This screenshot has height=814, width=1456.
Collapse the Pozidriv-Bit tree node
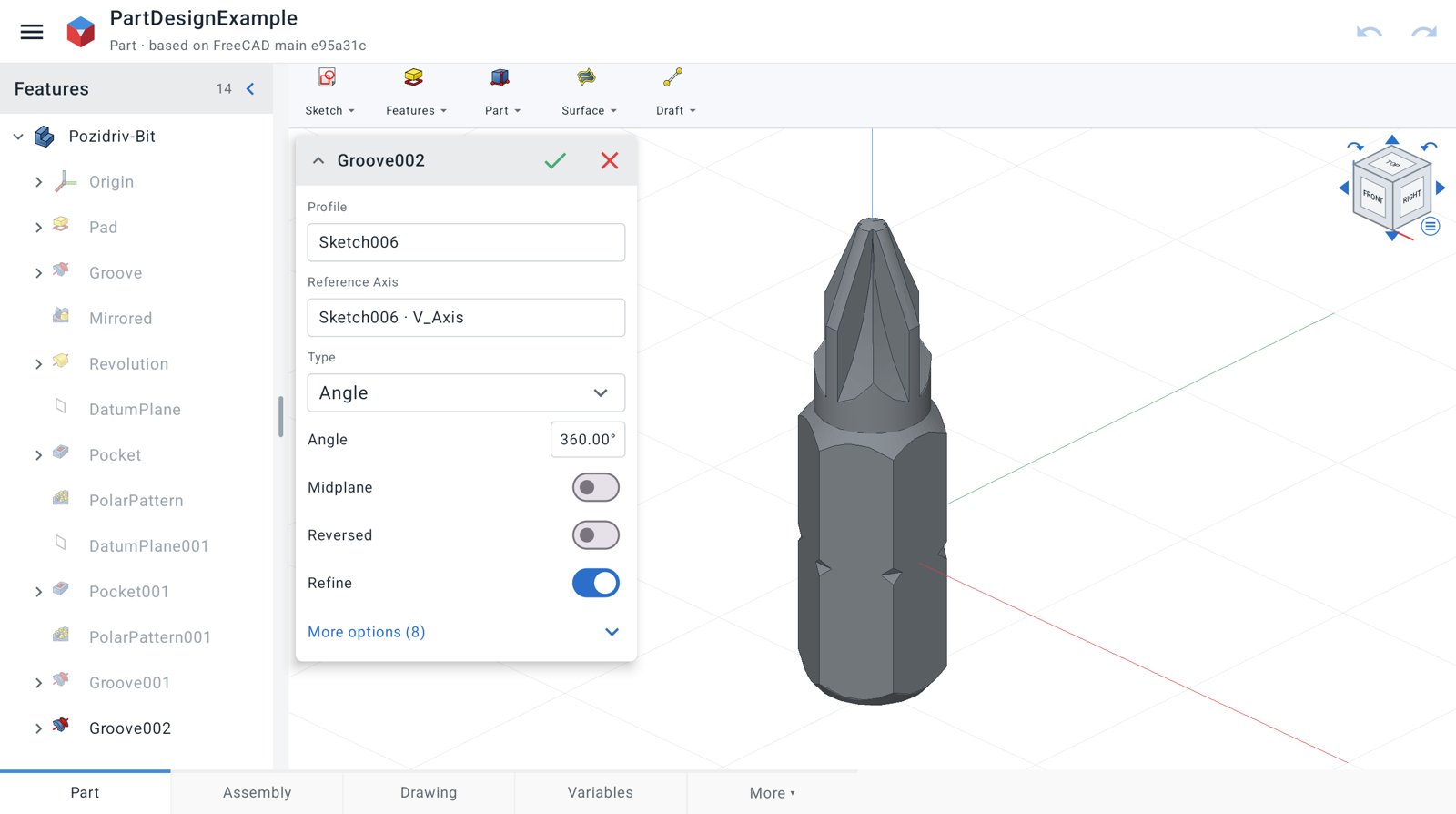coord(18,137)
